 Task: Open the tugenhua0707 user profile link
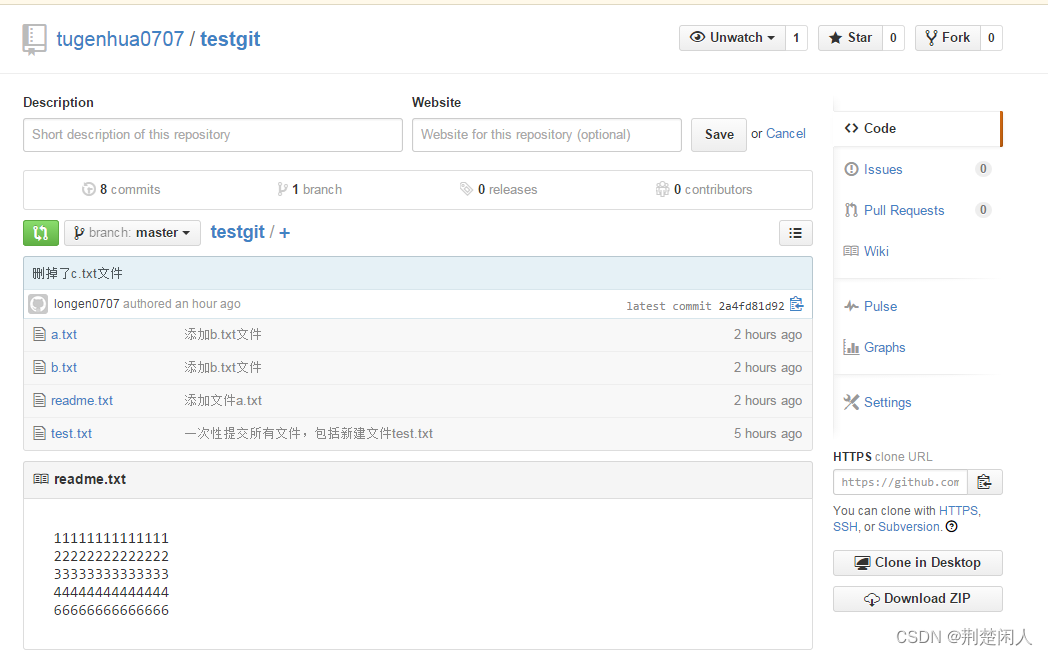click(x=120, y=39)
